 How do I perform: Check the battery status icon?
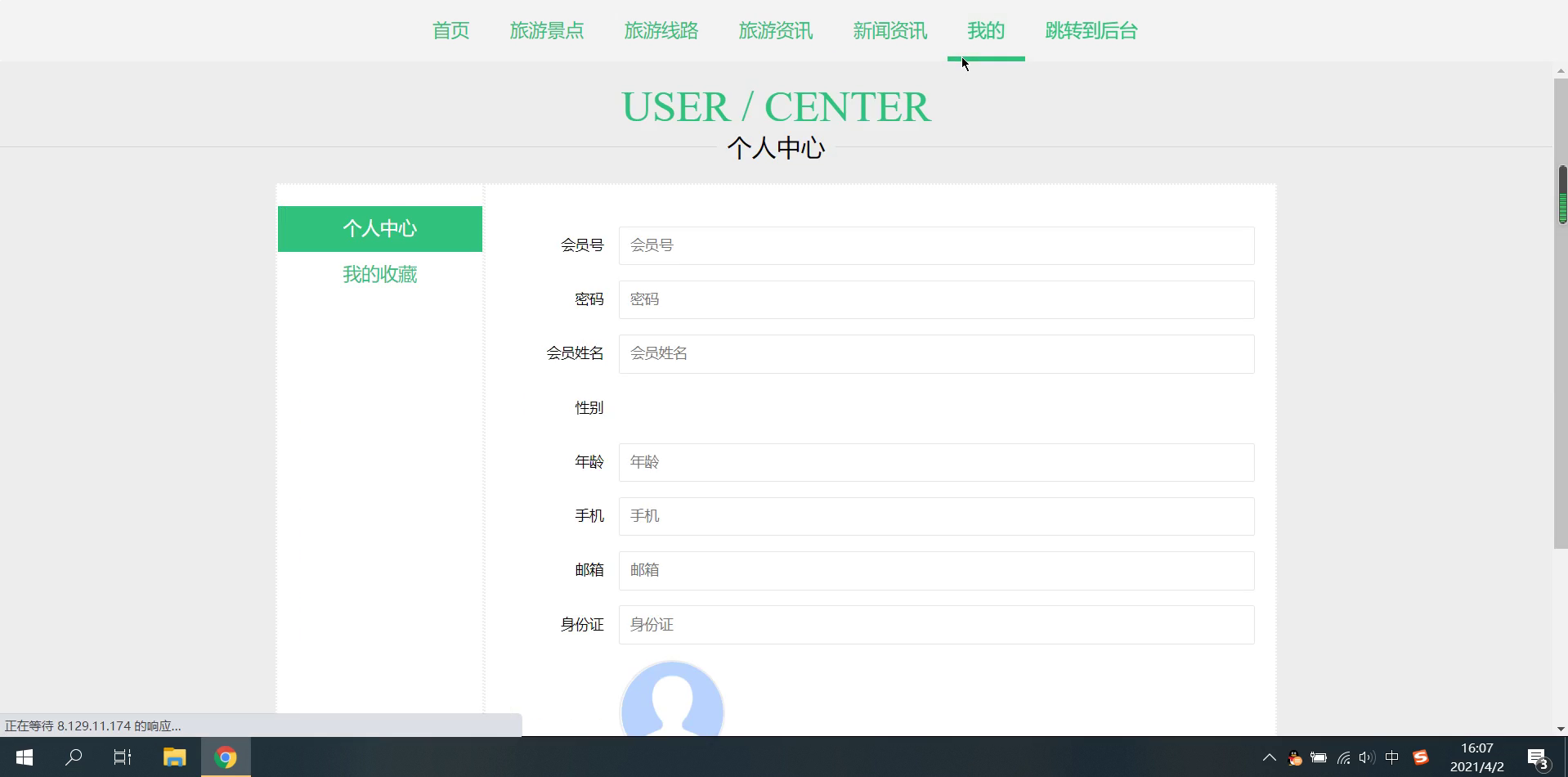coord(1319,757)
